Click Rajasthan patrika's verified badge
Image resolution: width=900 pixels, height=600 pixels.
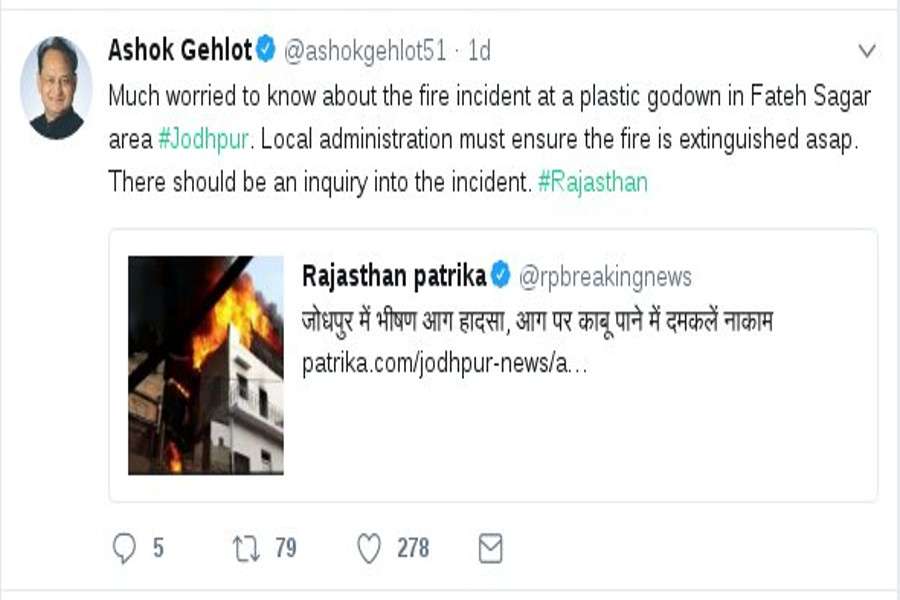click(x=501, y=276)
